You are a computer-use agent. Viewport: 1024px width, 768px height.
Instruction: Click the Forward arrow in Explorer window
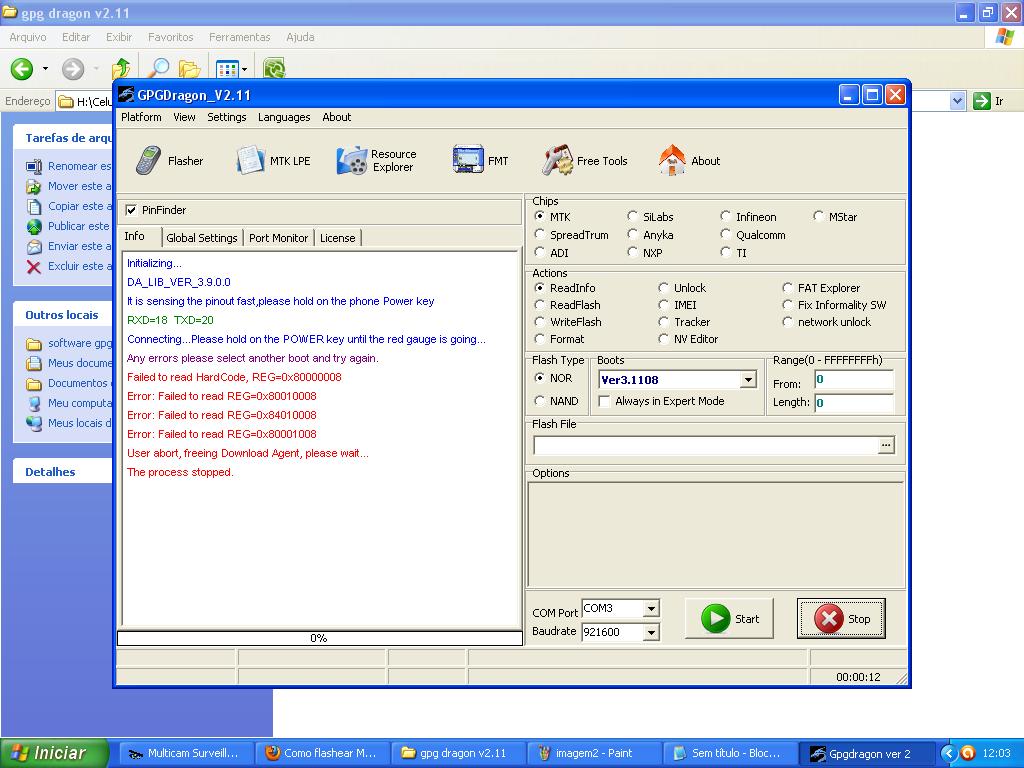(x=72, y=69)
